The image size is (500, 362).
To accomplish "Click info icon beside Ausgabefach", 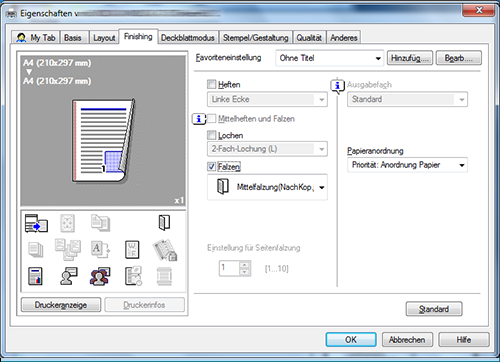I will [337, 85].
